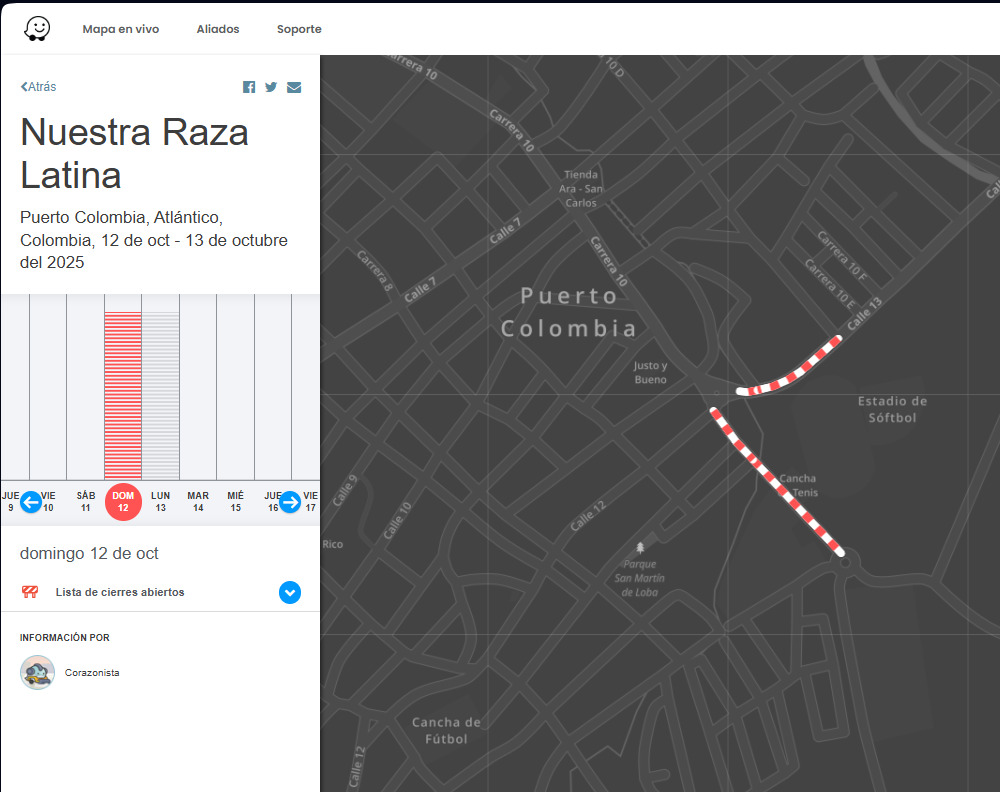The image size is (1000, 792).
Task: Go back using Atrás link
Action: [x=39, y=87]
